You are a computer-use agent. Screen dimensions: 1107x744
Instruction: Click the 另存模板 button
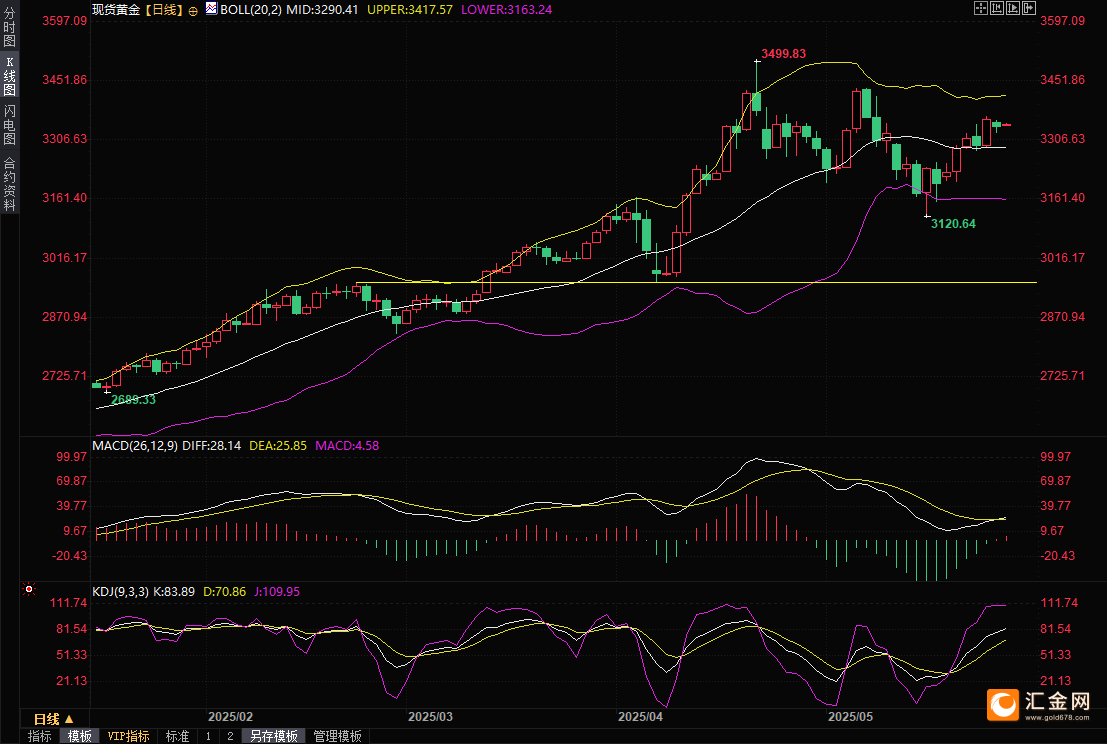(x=274, y=736)
